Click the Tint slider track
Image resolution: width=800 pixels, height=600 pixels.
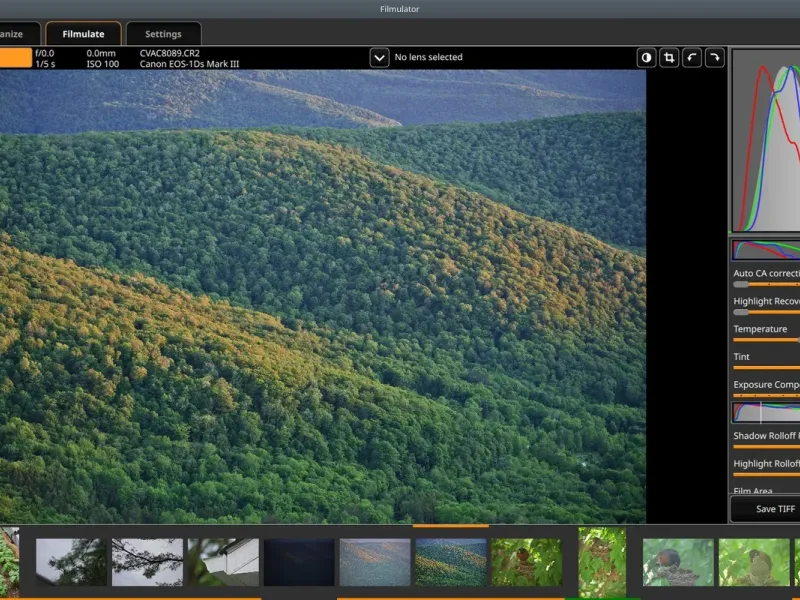(x=767, y=368)
